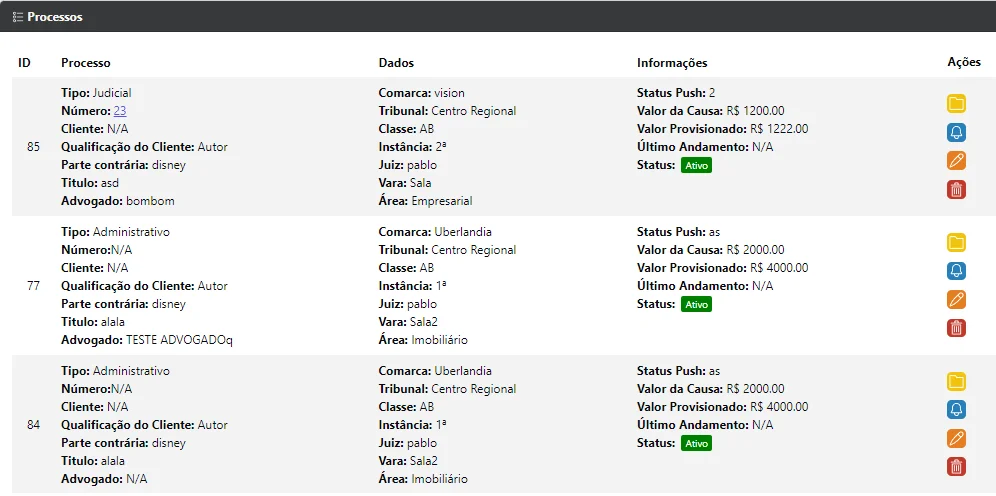996x496 pixels.
Task: Open yellow folder icon for process 84
Action: pos(956,381)
